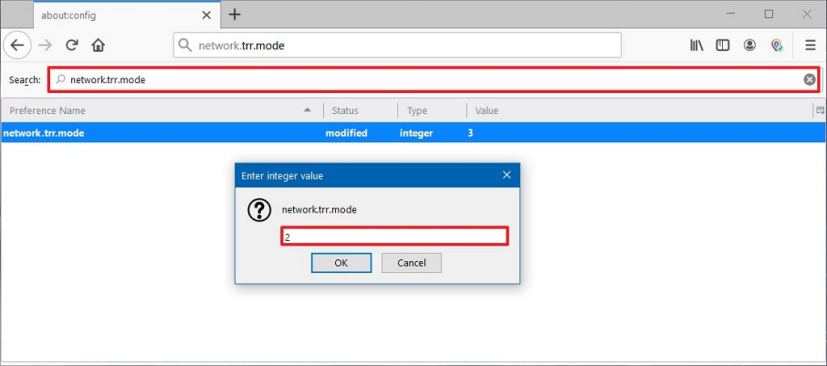Select the network.trr.mode preference row

413,133
